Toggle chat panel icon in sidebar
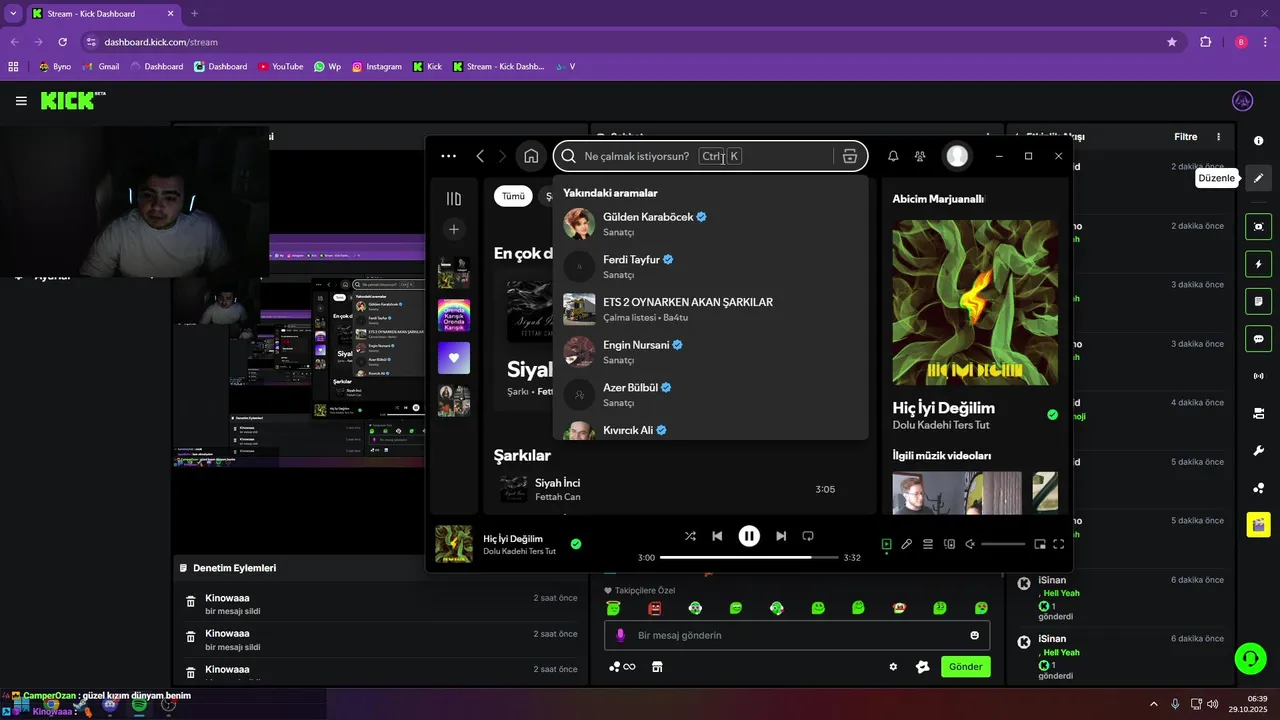The width and height of the screenshot is (1280, 720). 1259,338
